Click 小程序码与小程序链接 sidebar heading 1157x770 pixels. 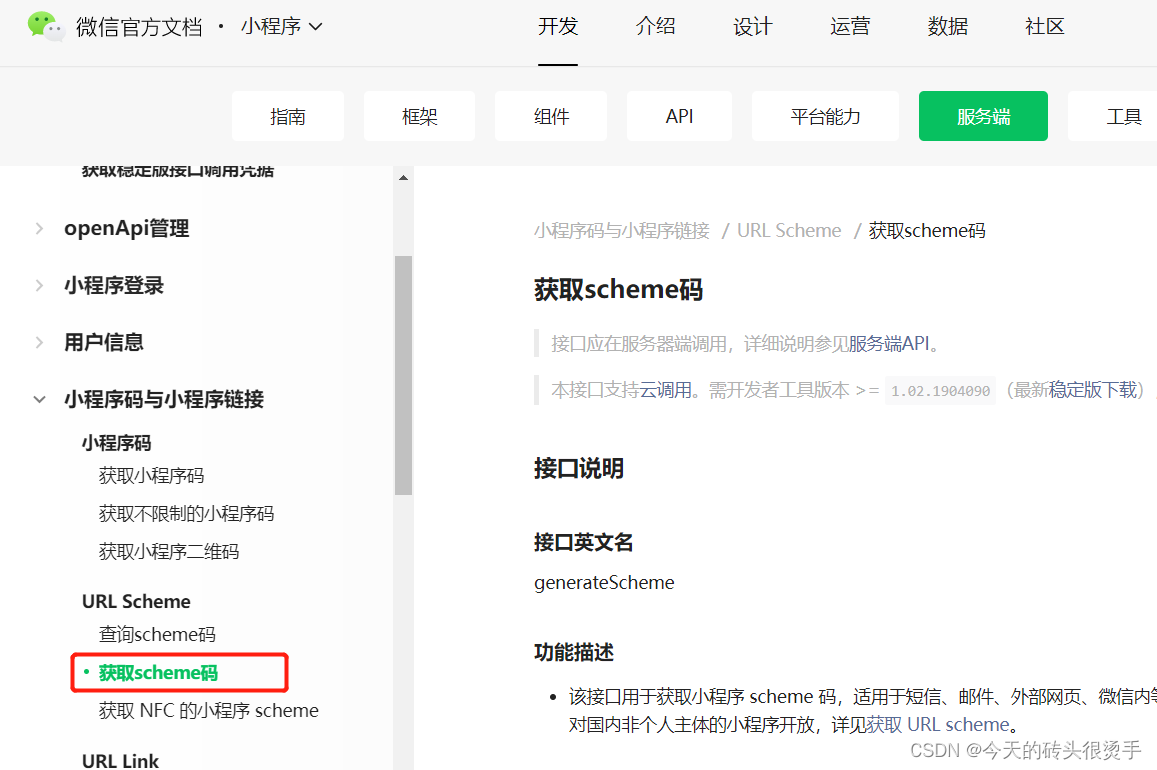tap(164, 399)
